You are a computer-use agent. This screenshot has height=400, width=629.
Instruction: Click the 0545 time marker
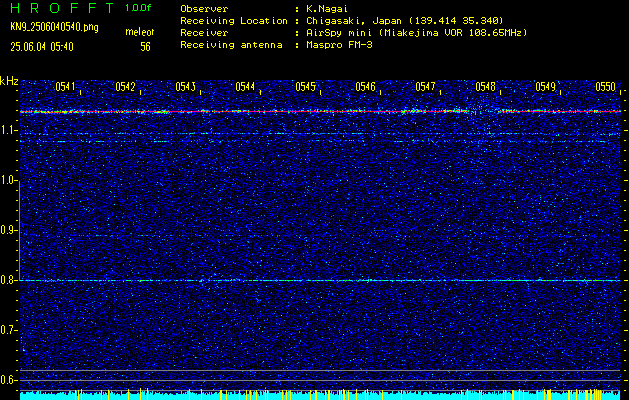point(305,87)
